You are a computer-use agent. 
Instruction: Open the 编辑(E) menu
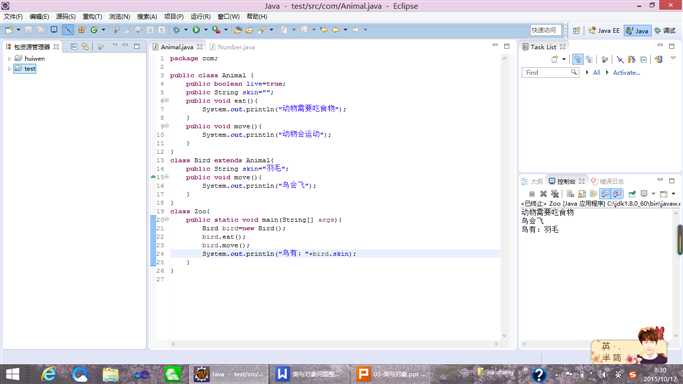(x=39, y=17)
